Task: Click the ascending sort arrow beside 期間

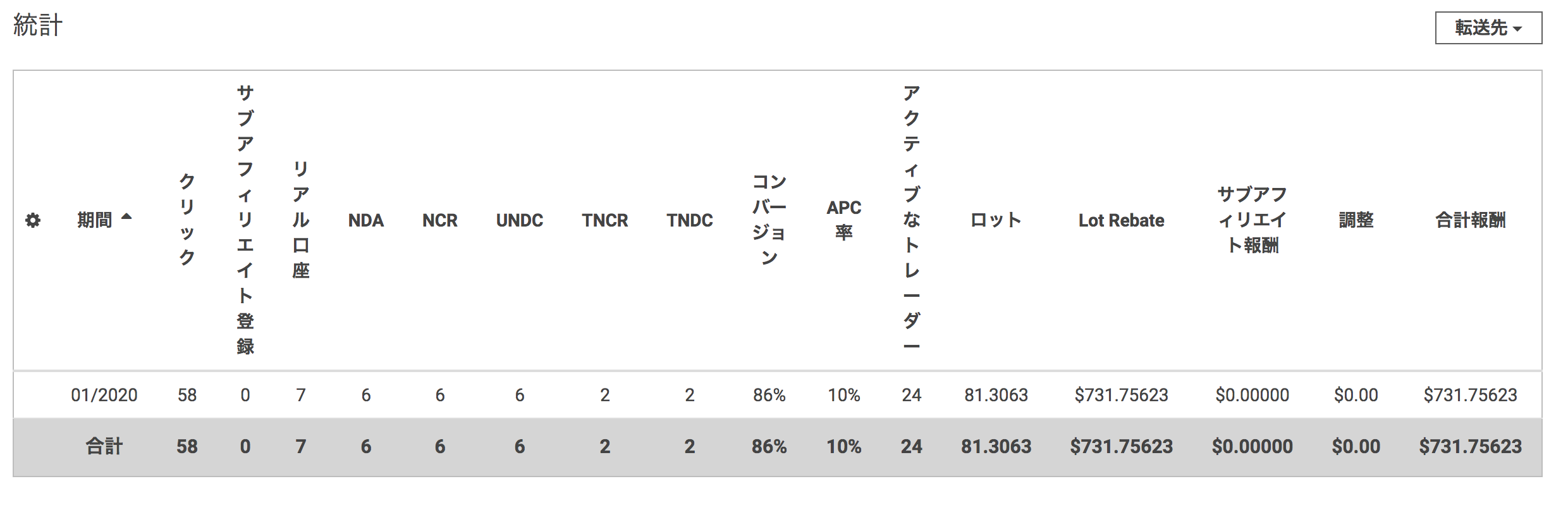Action: (x=126, y=216)
